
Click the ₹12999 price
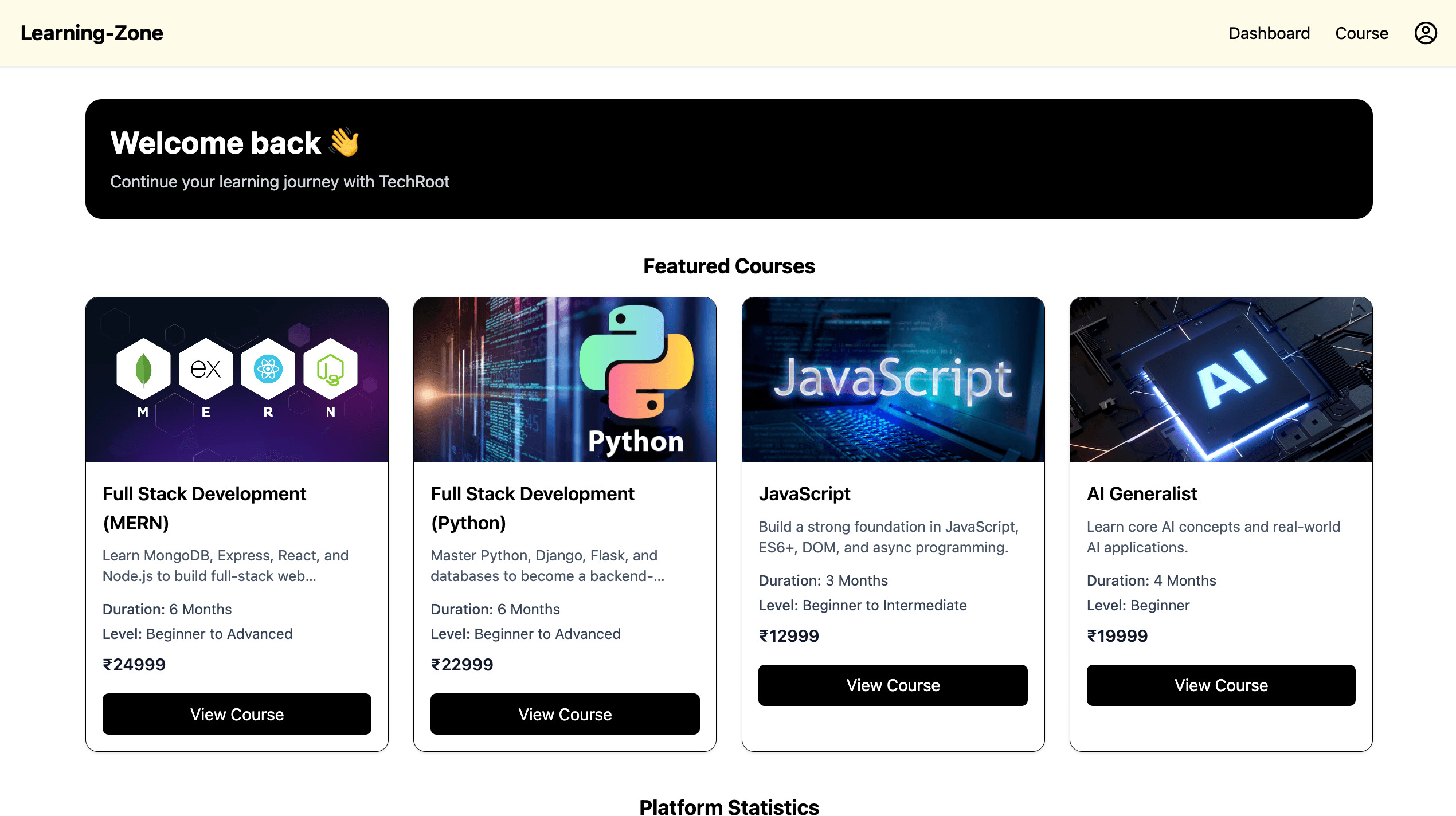(x=789, y=636)
